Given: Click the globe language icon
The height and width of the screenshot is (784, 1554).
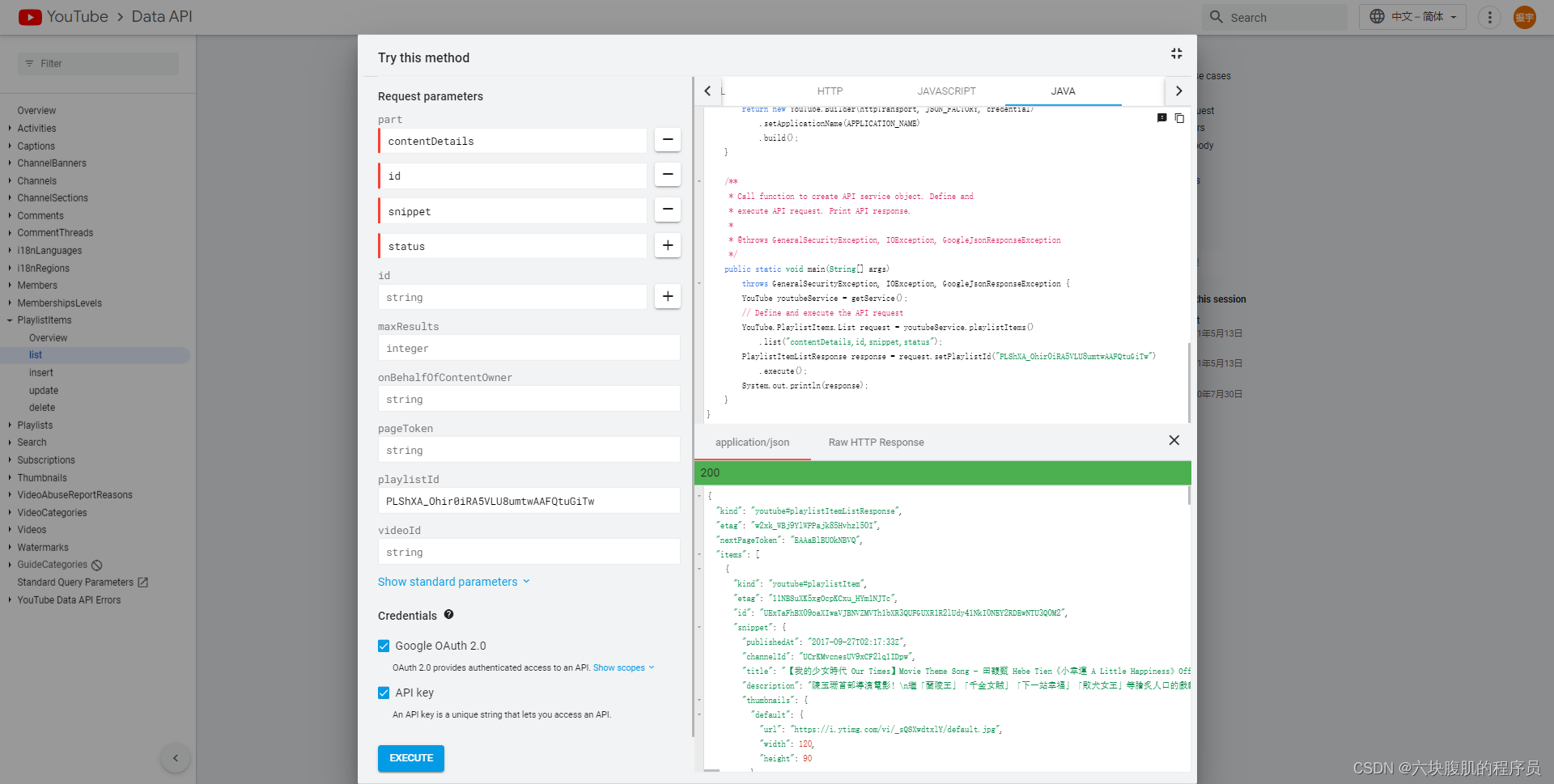Looking at the screenshot, I should click(x=1377, y=16).
